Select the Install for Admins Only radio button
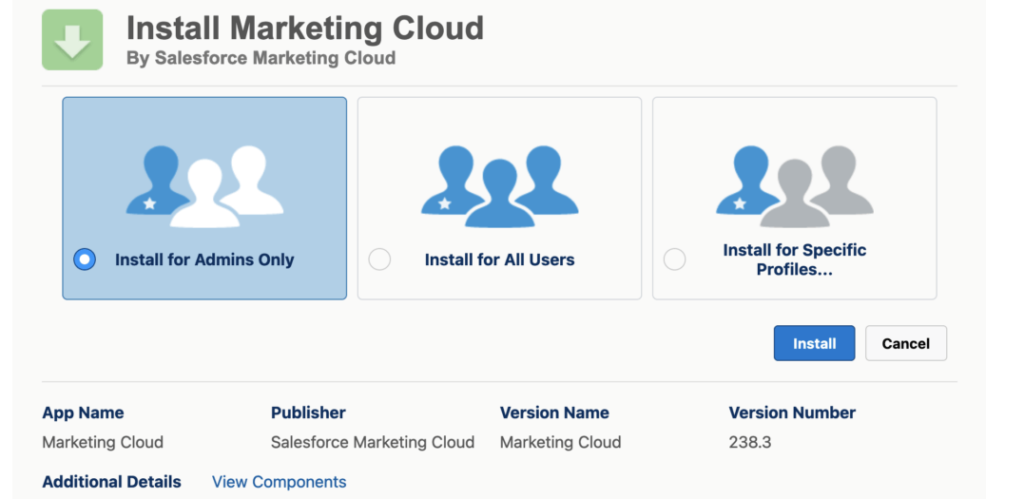The width and height of the screenshot is (1024, 499). (x=84, y=259)
